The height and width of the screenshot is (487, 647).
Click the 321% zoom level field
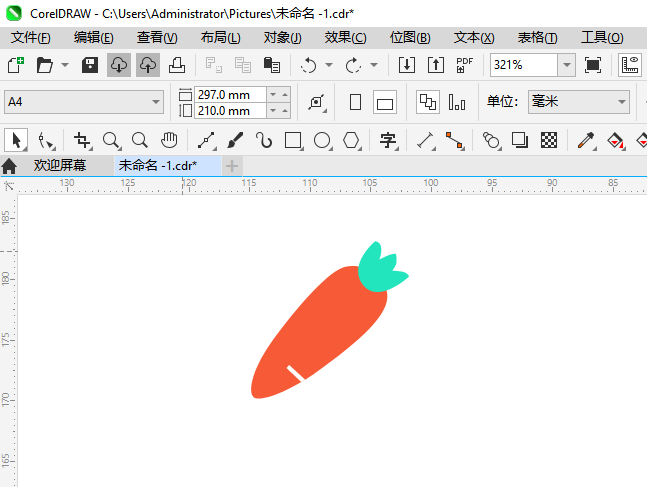pos(524,65)
